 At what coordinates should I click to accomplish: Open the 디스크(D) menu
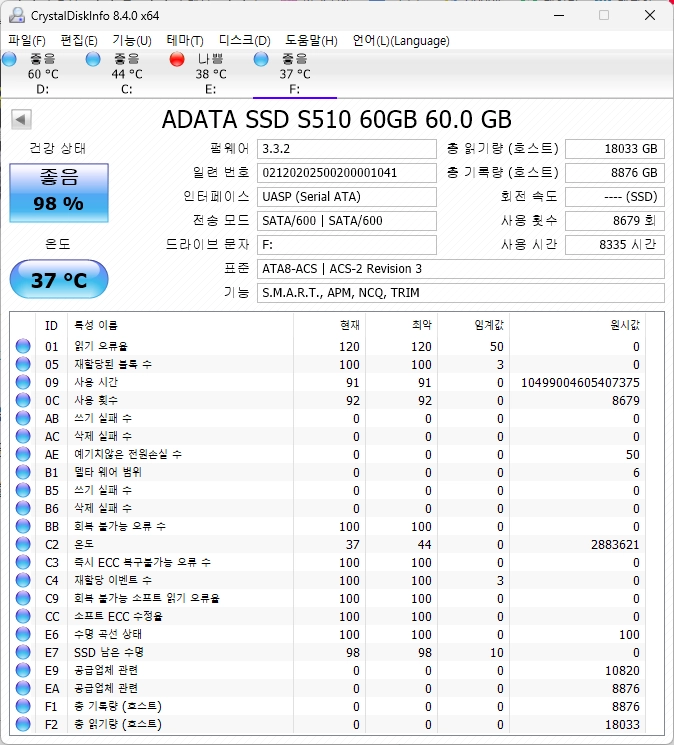point(245,41)
